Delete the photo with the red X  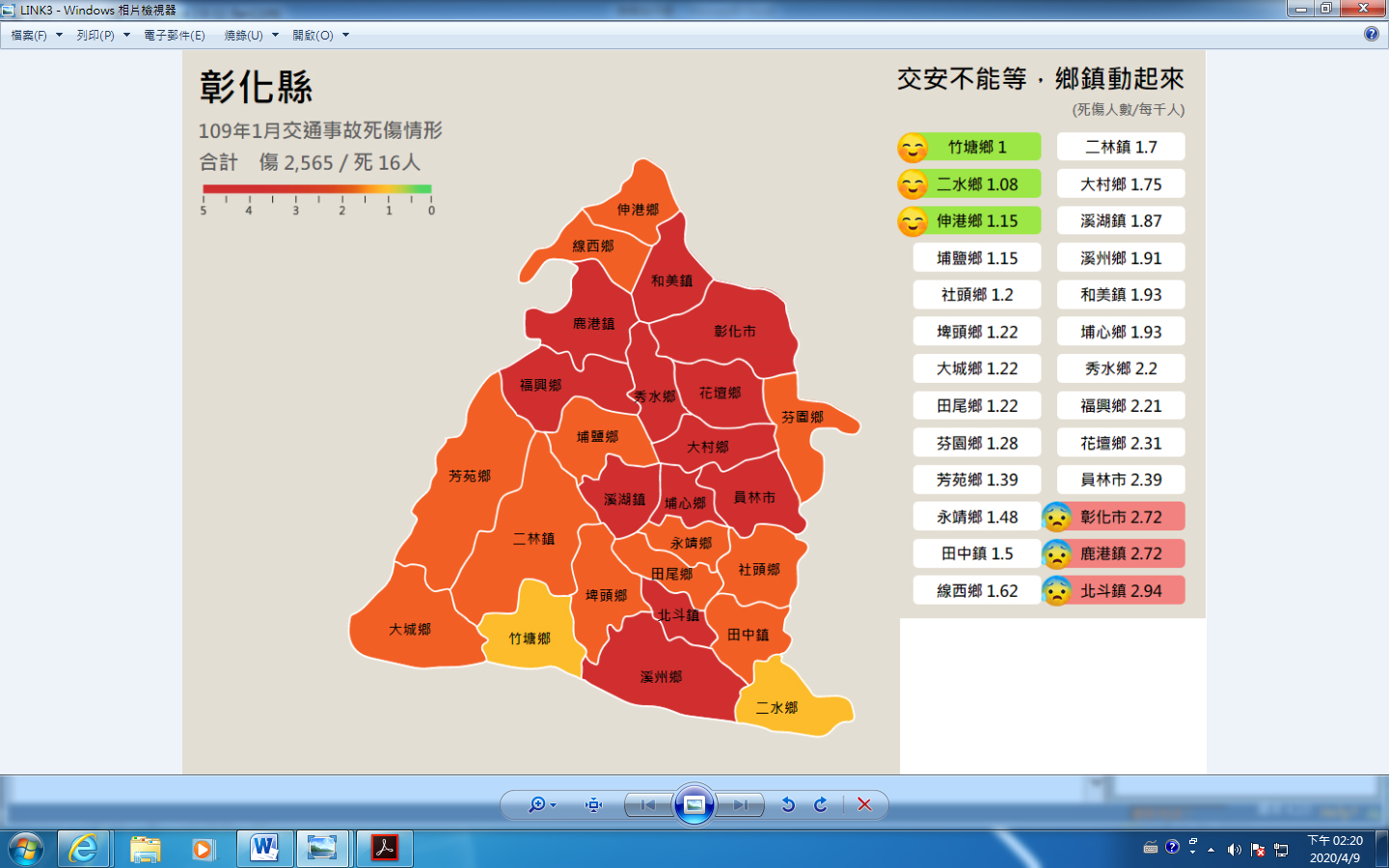(864, 804)
